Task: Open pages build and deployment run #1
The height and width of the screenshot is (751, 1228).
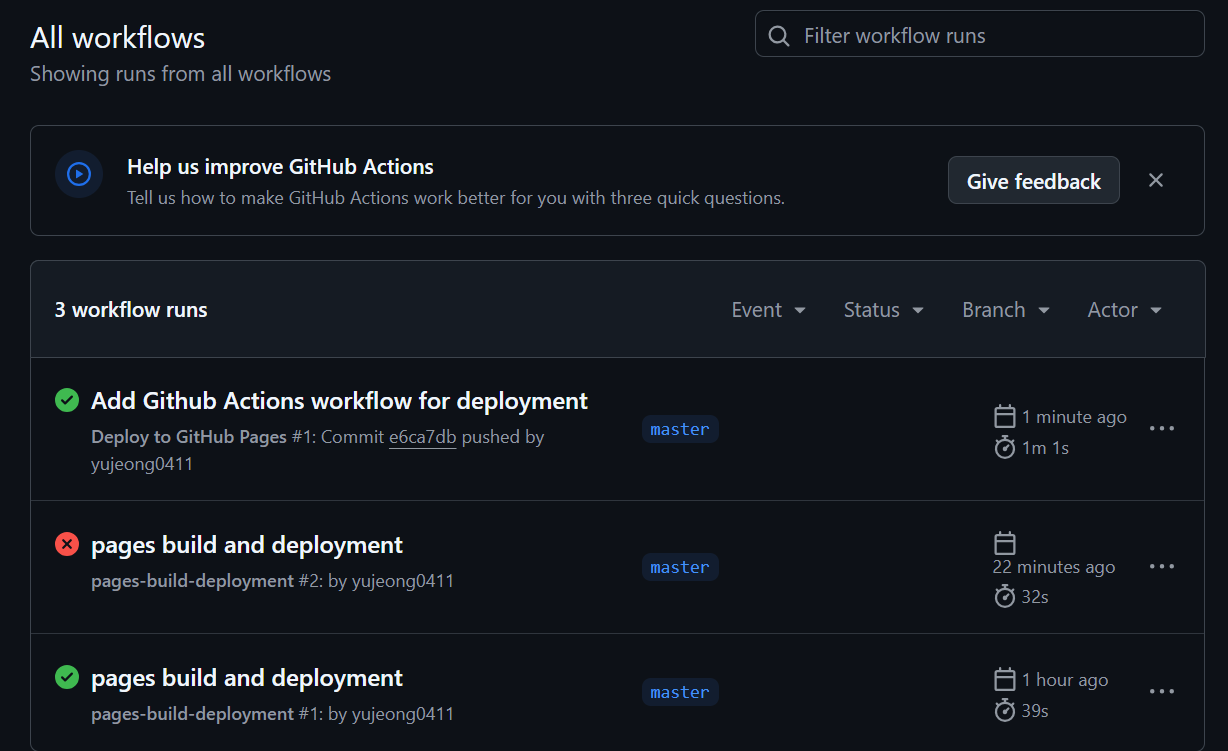Action: click(247, 678)
